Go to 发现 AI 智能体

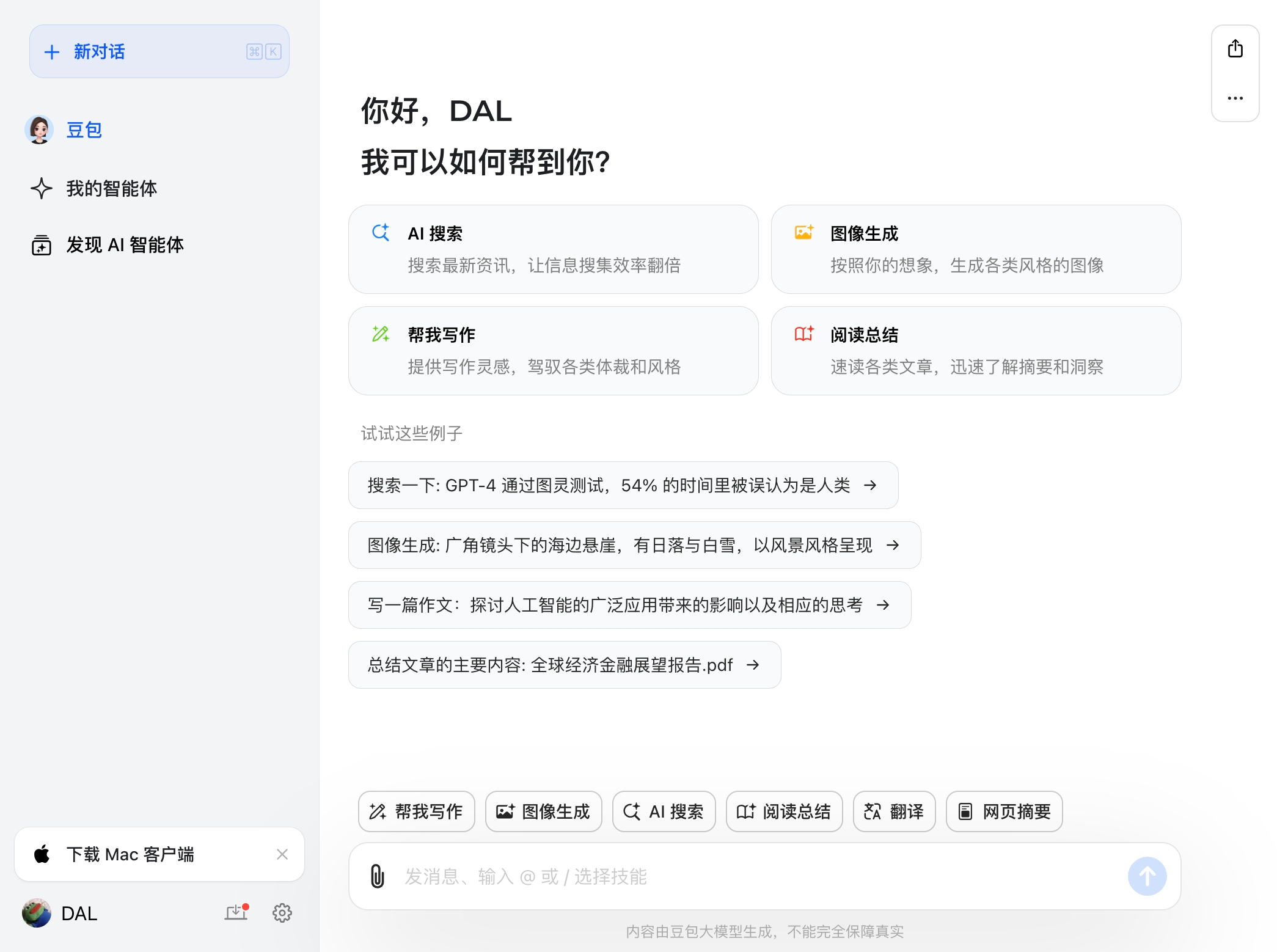coord(124,245)
